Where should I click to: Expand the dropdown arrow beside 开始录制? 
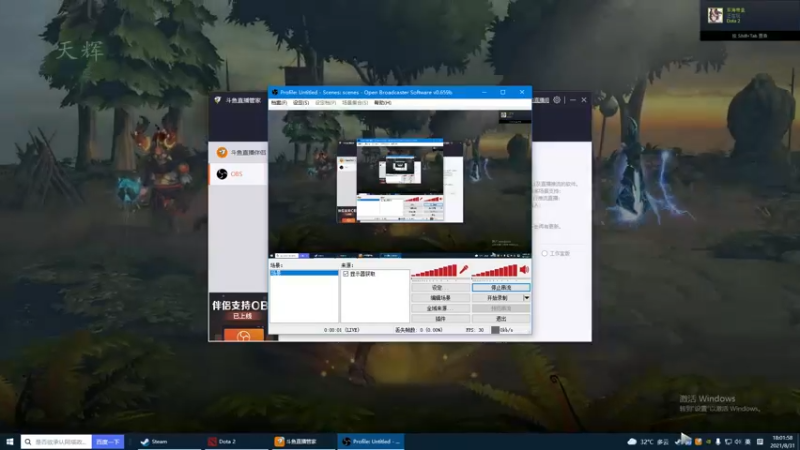[x=527, y=298]
